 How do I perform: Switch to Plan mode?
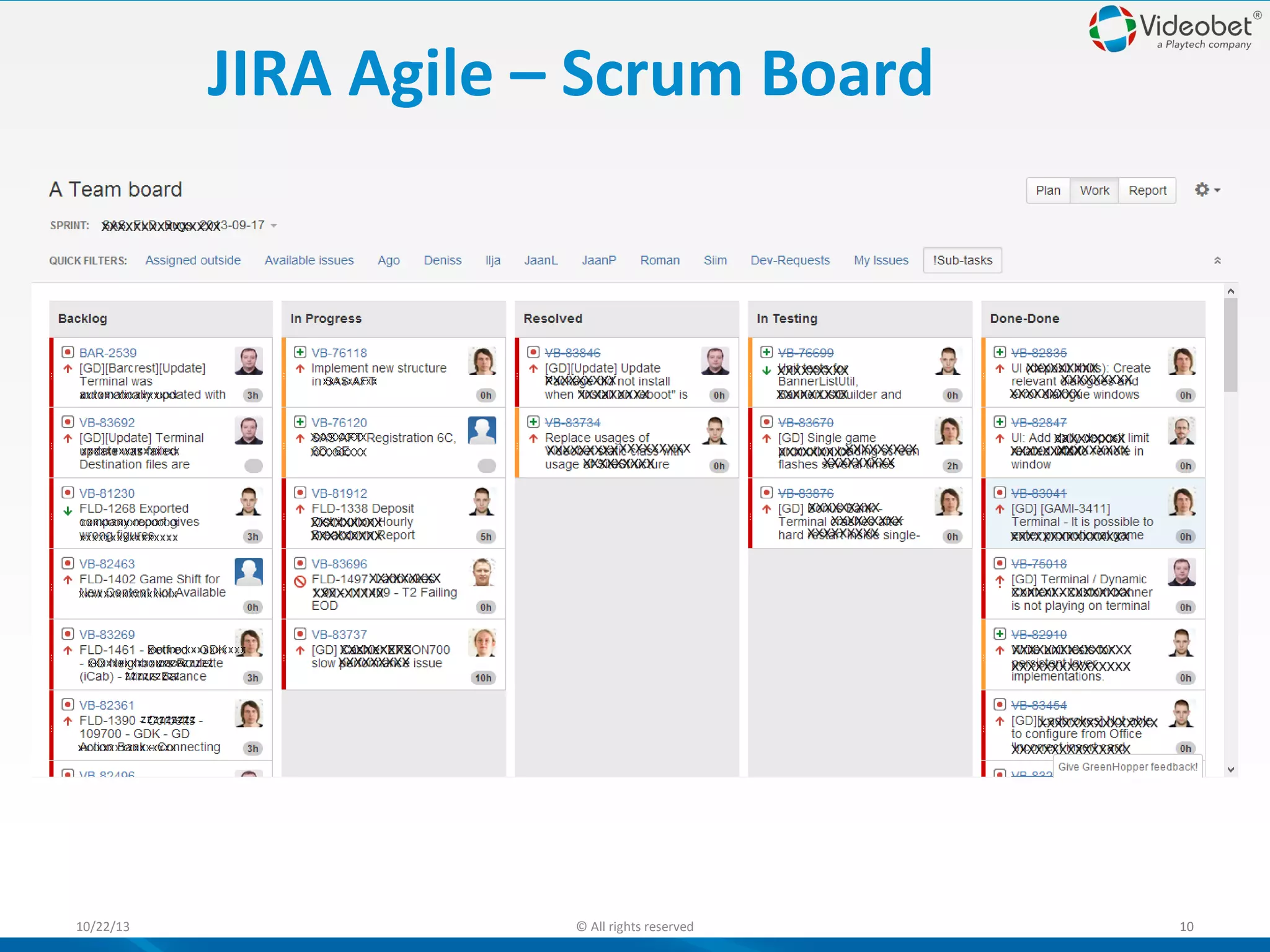(x=1048, y=190)
